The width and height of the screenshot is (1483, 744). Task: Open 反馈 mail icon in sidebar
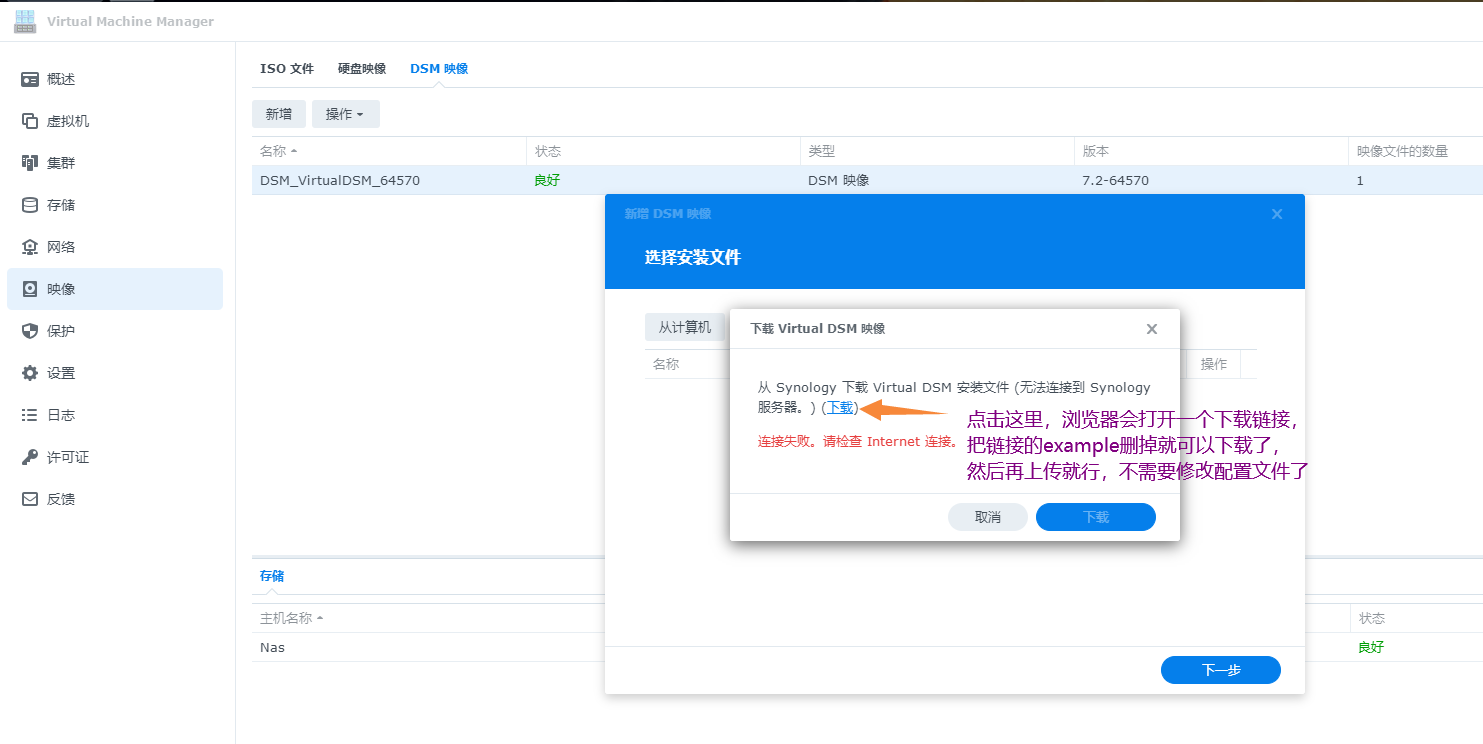tap(30, 499)
